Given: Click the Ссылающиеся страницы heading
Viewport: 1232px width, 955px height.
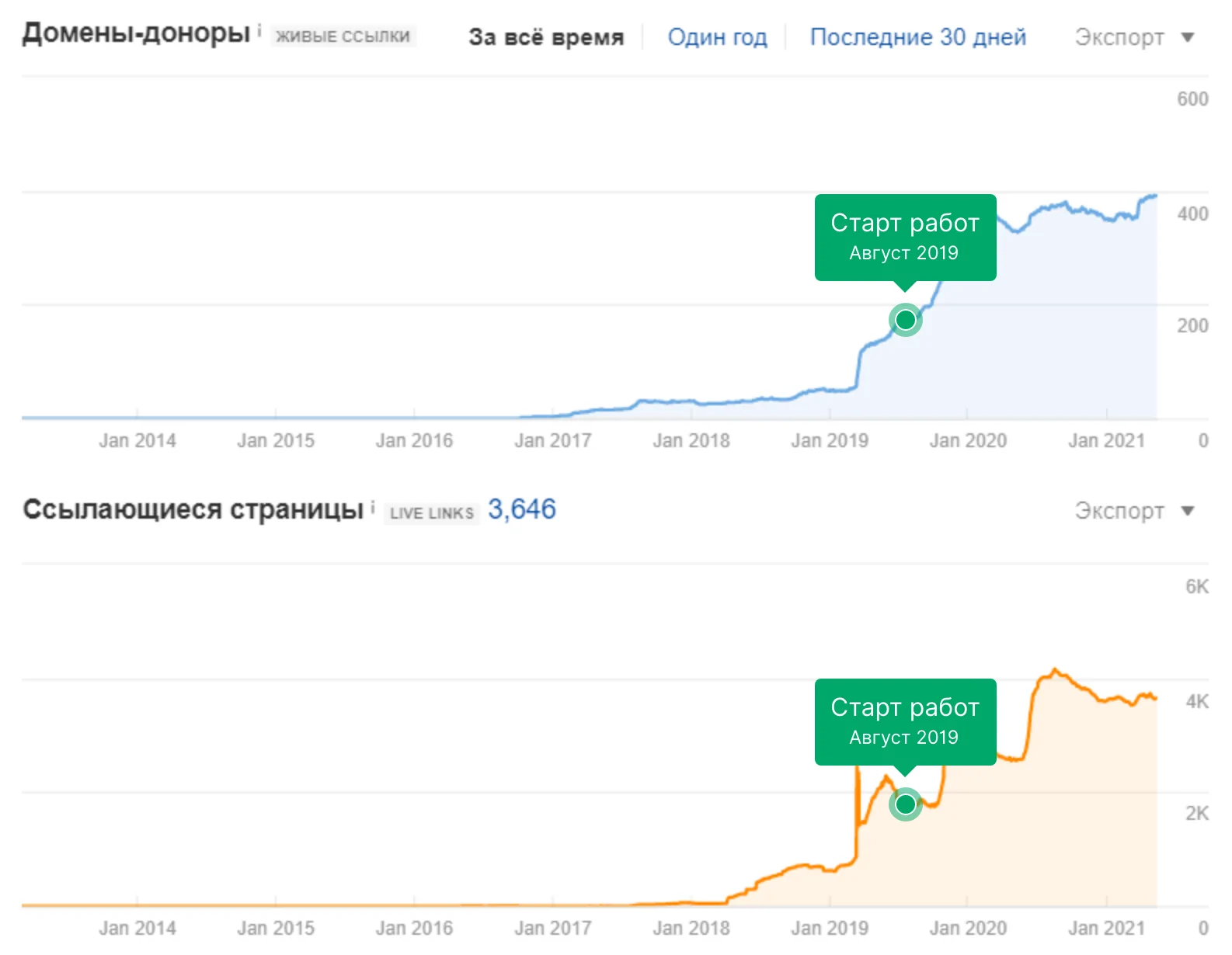Looking at the screenshot, I should point(193,509).
